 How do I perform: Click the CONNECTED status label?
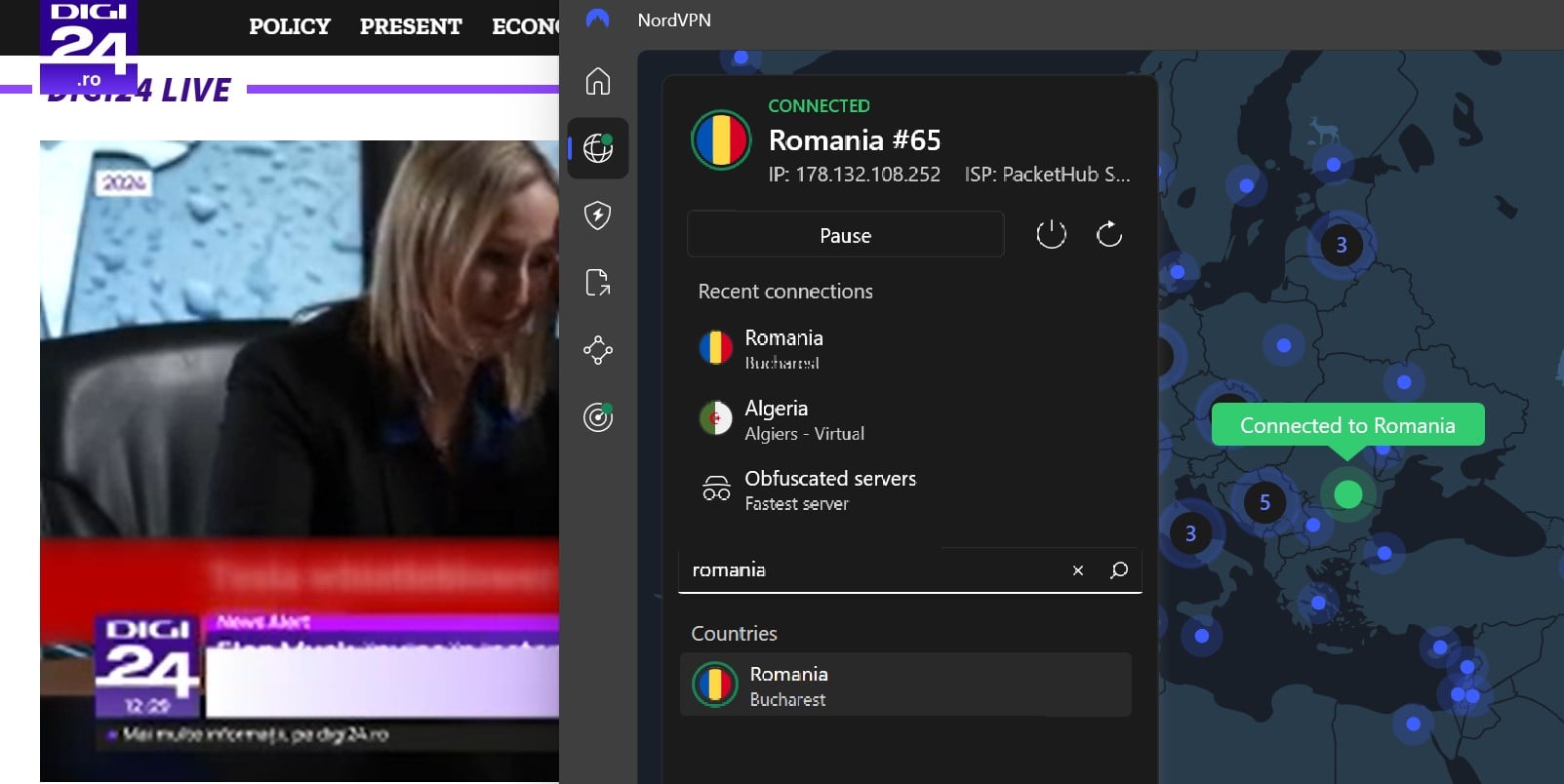tap(819, 105)
